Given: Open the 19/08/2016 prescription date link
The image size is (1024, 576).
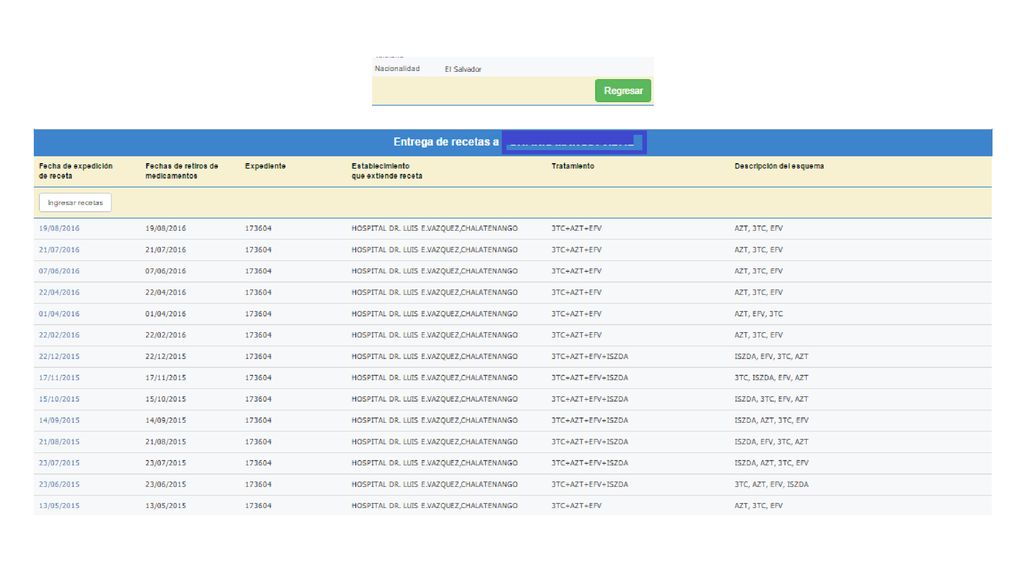Looking at the screenshot, I should (59, 229).
